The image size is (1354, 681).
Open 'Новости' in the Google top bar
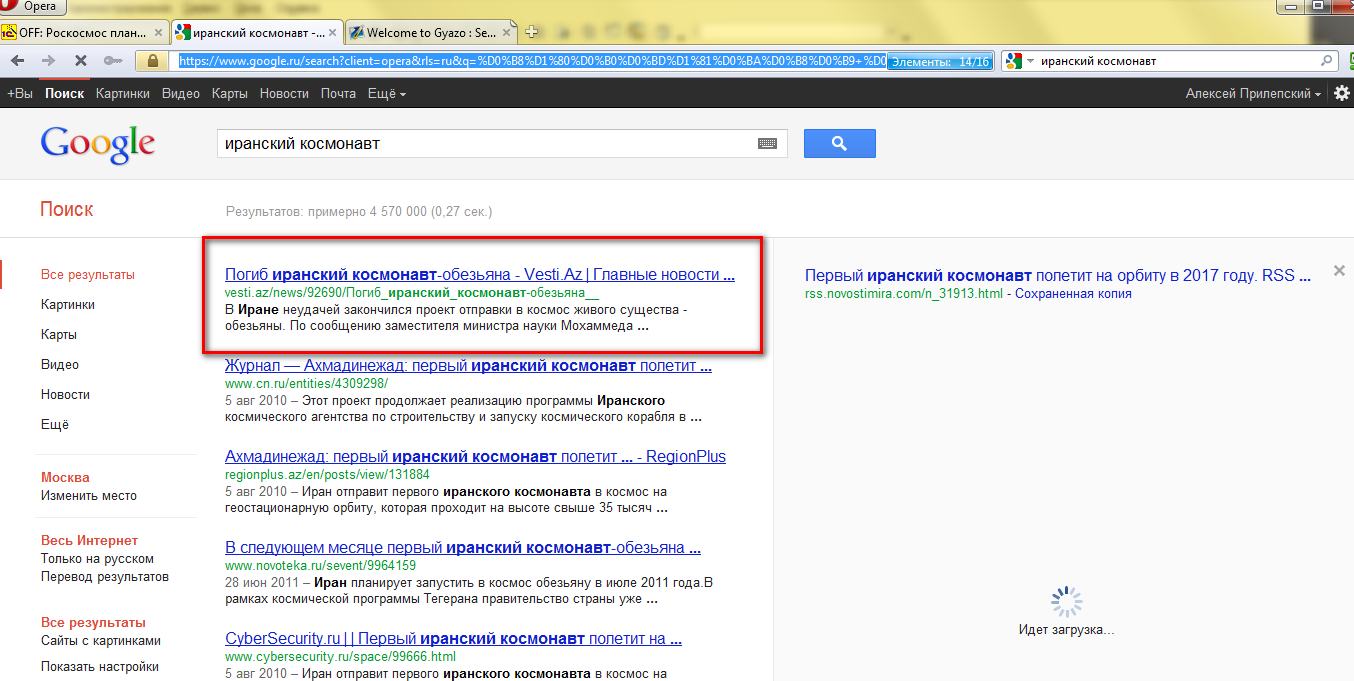pyautogui.click(x=284, y=93)
